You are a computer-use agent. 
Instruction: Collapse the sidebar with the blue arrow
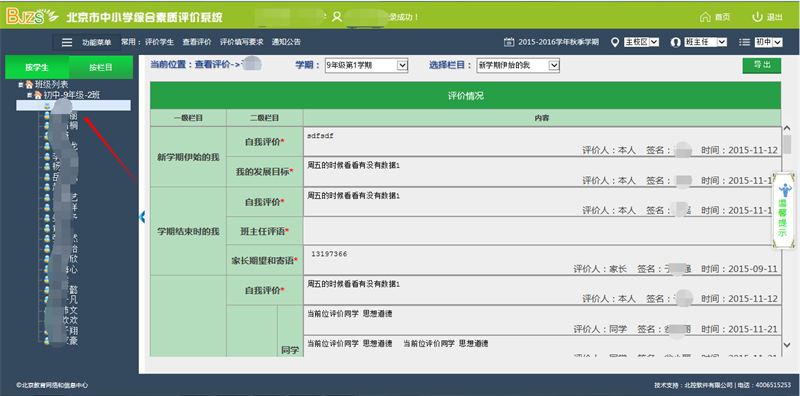tap(142, 217)
